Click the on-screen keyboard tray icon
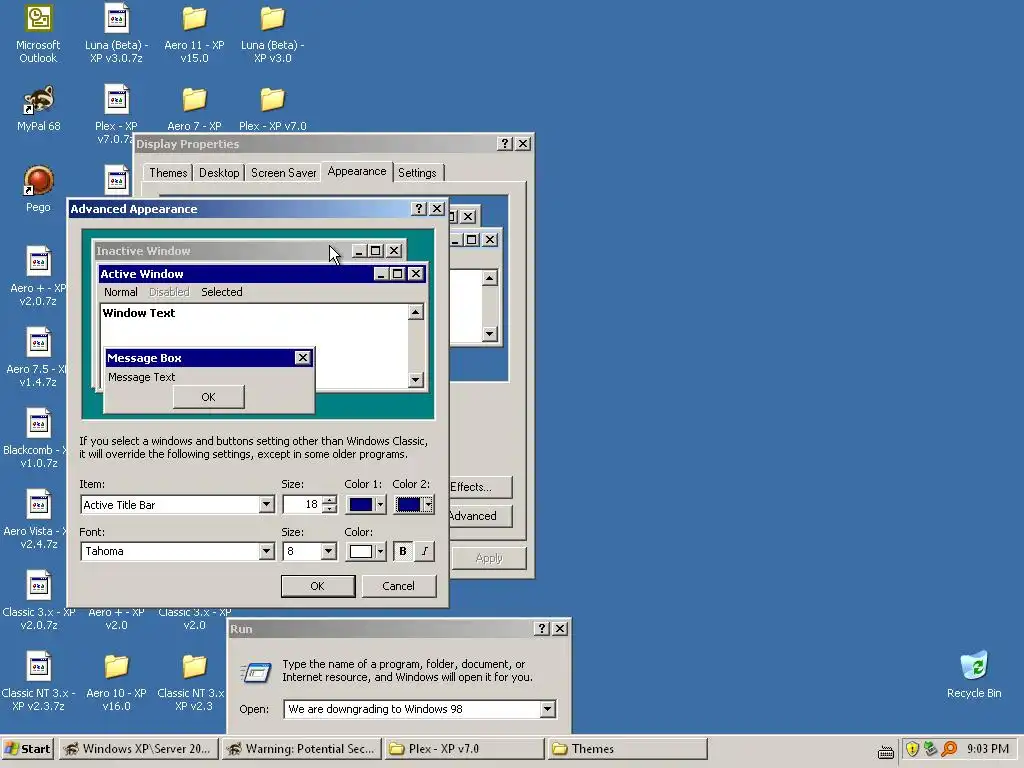1024x768 pixels. pyautogui.click(x=886, y=752)
